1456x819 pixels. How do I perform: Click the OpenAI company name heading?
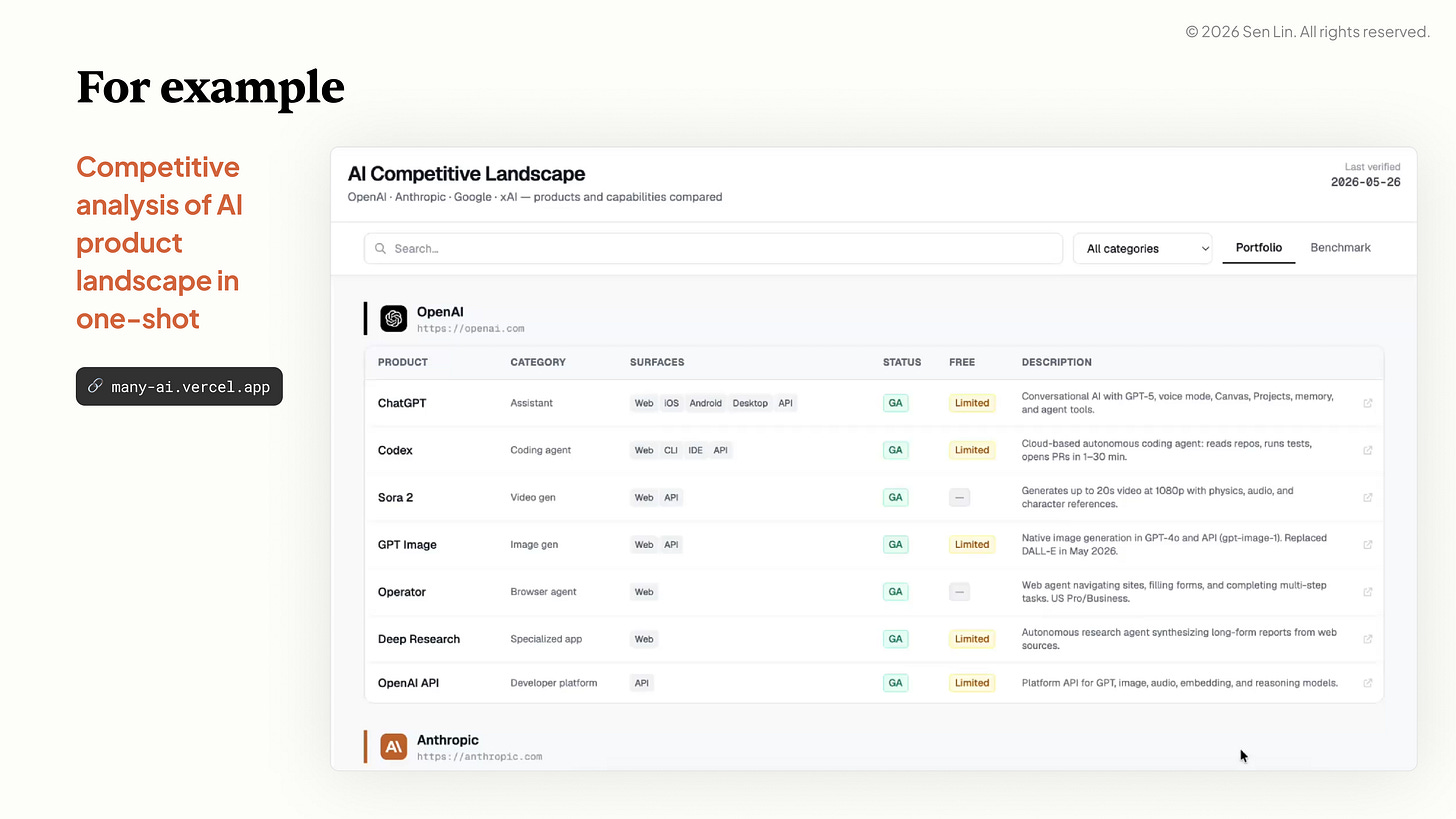440,312
